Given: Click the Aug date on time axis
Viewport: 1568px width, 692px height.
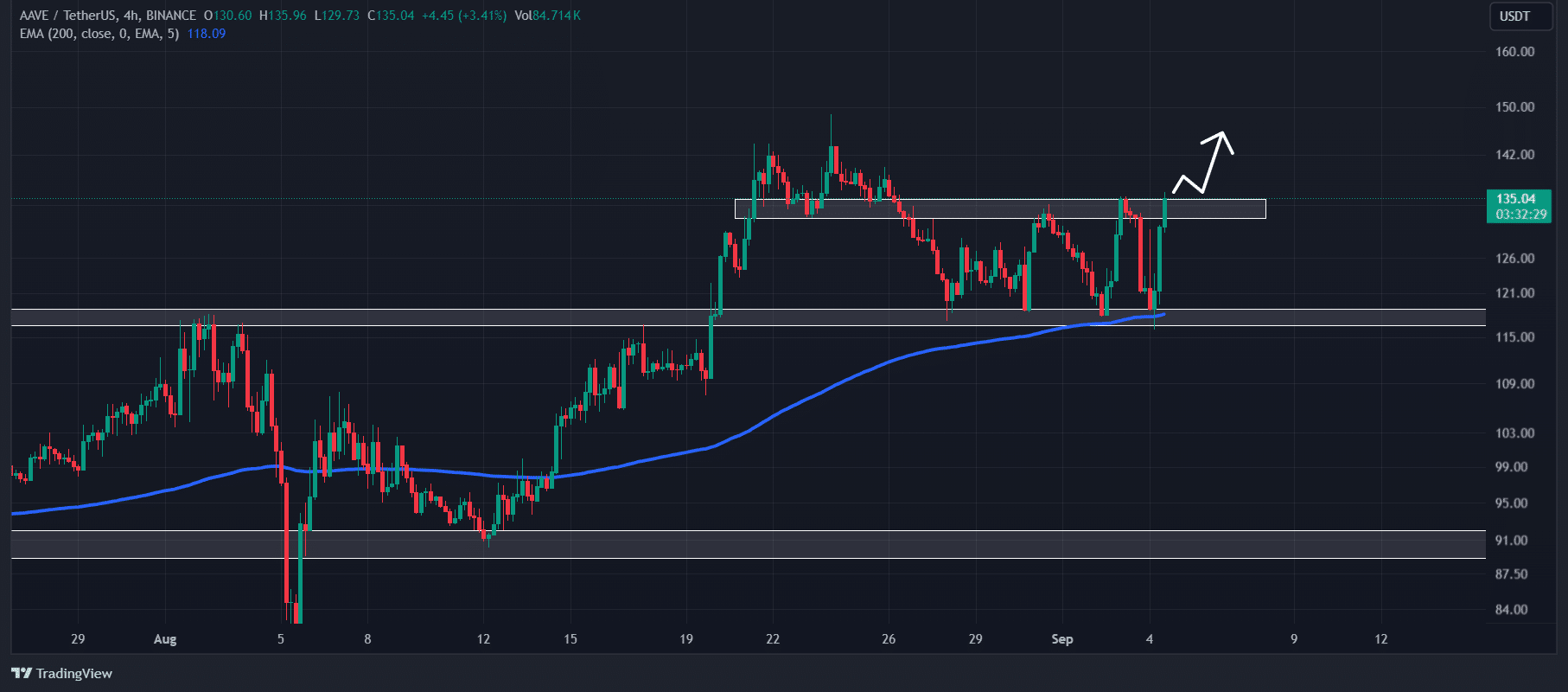Looking at the screenshot, I should [165, 639].
